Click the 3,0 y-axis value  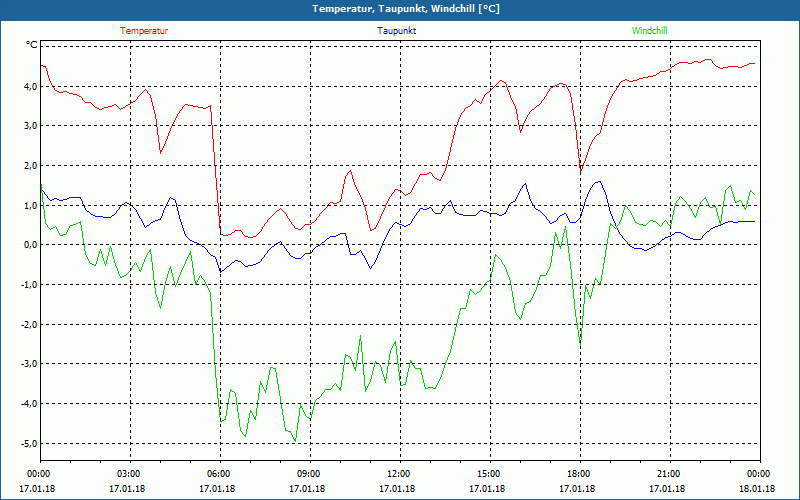tap(31, 126)
